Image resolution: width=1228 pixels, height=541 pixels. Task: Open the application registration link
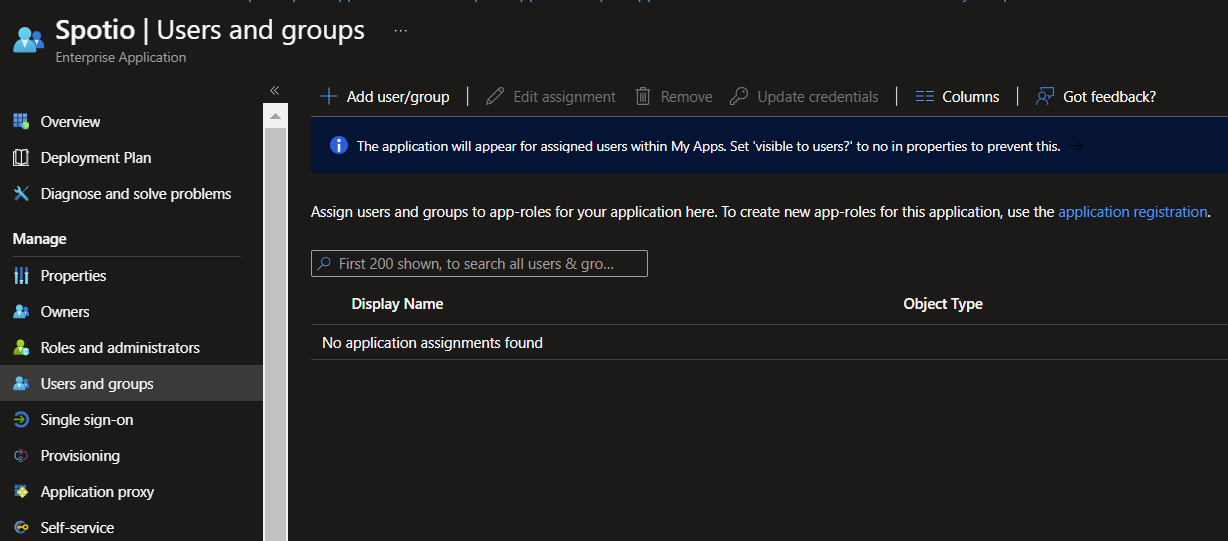pos(1133,212)
